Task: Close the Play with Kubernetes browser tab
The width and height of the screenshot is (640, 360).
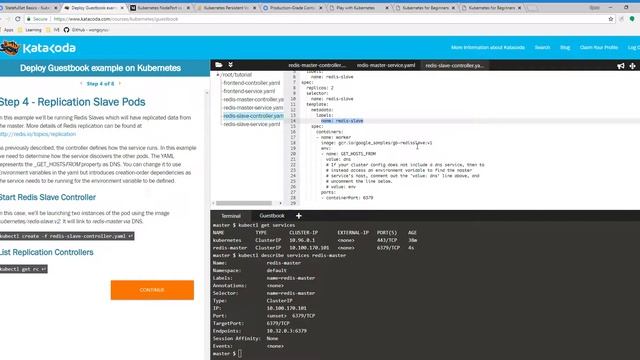Action: (387, 8)
